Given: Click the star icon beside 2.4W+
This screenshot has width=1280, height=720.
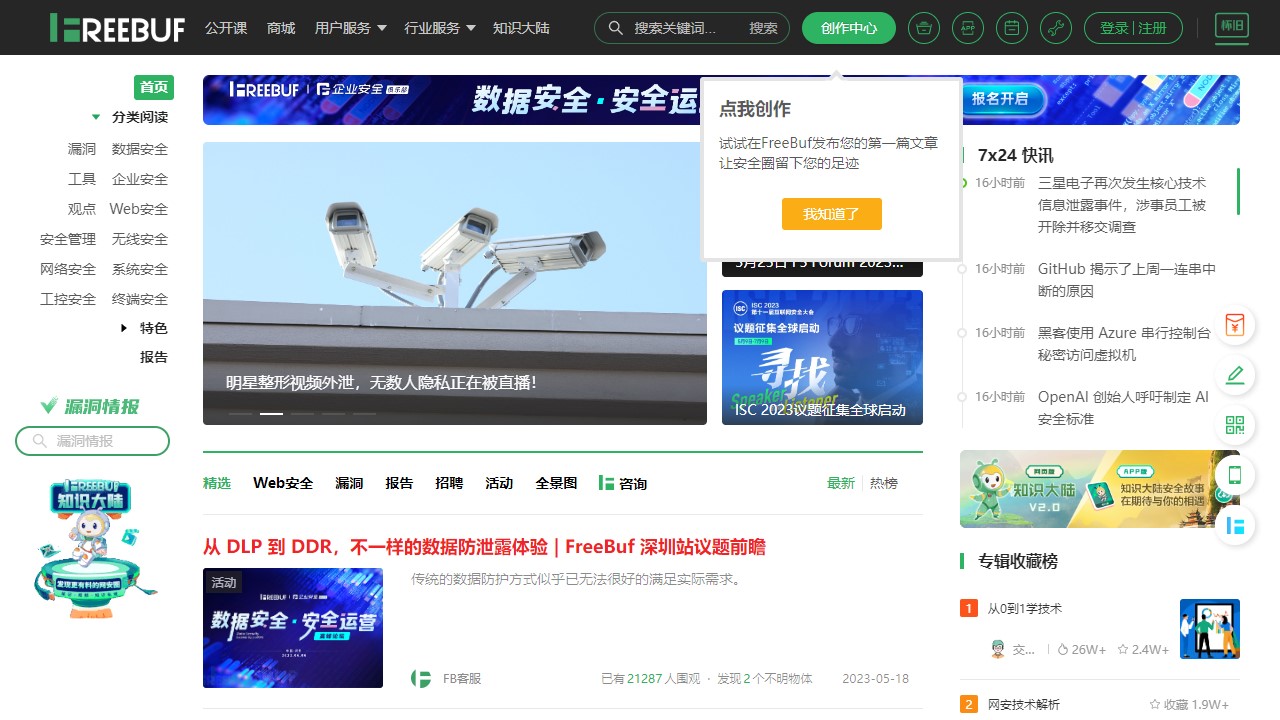Looking at the screenshot, I should click(1123, 649).
